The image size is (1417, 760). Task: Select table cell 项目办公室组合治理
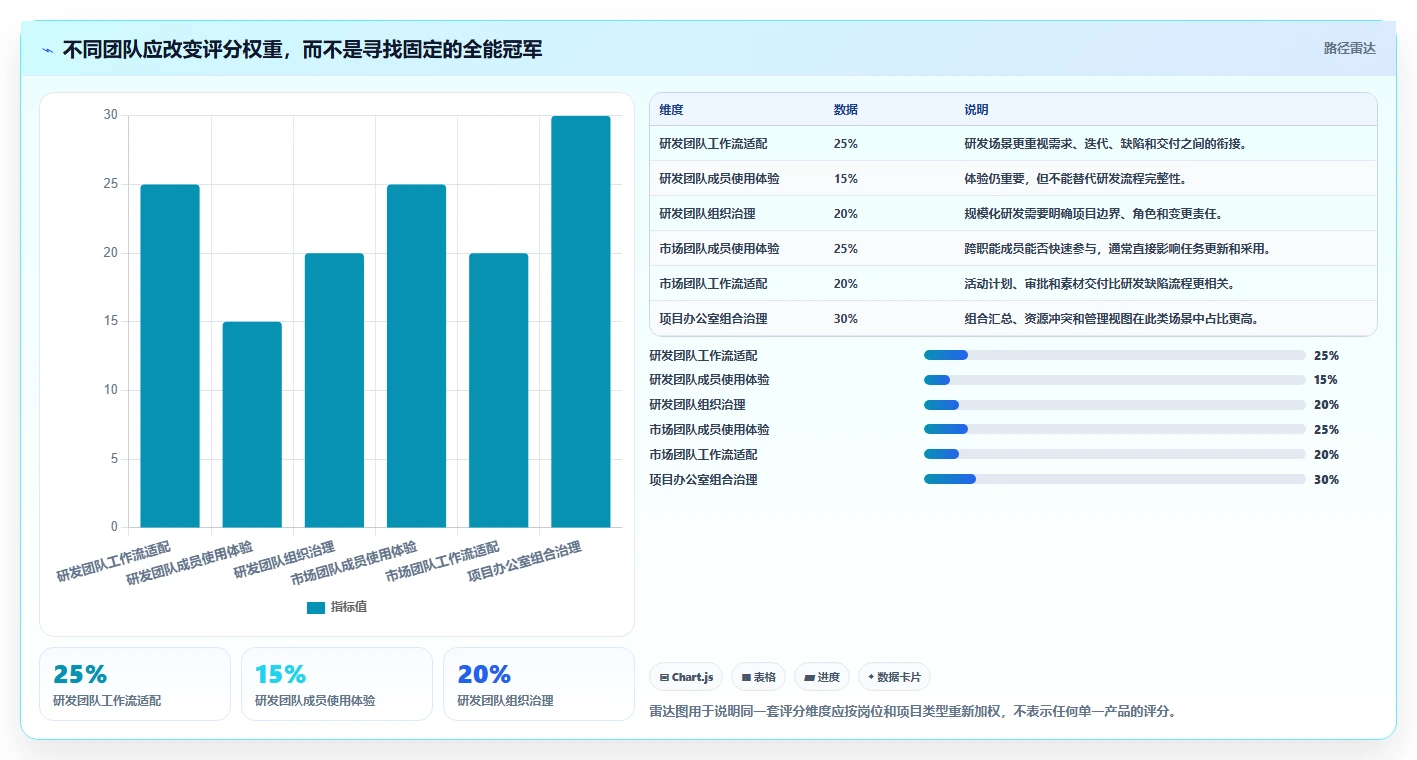pos(713,319)
